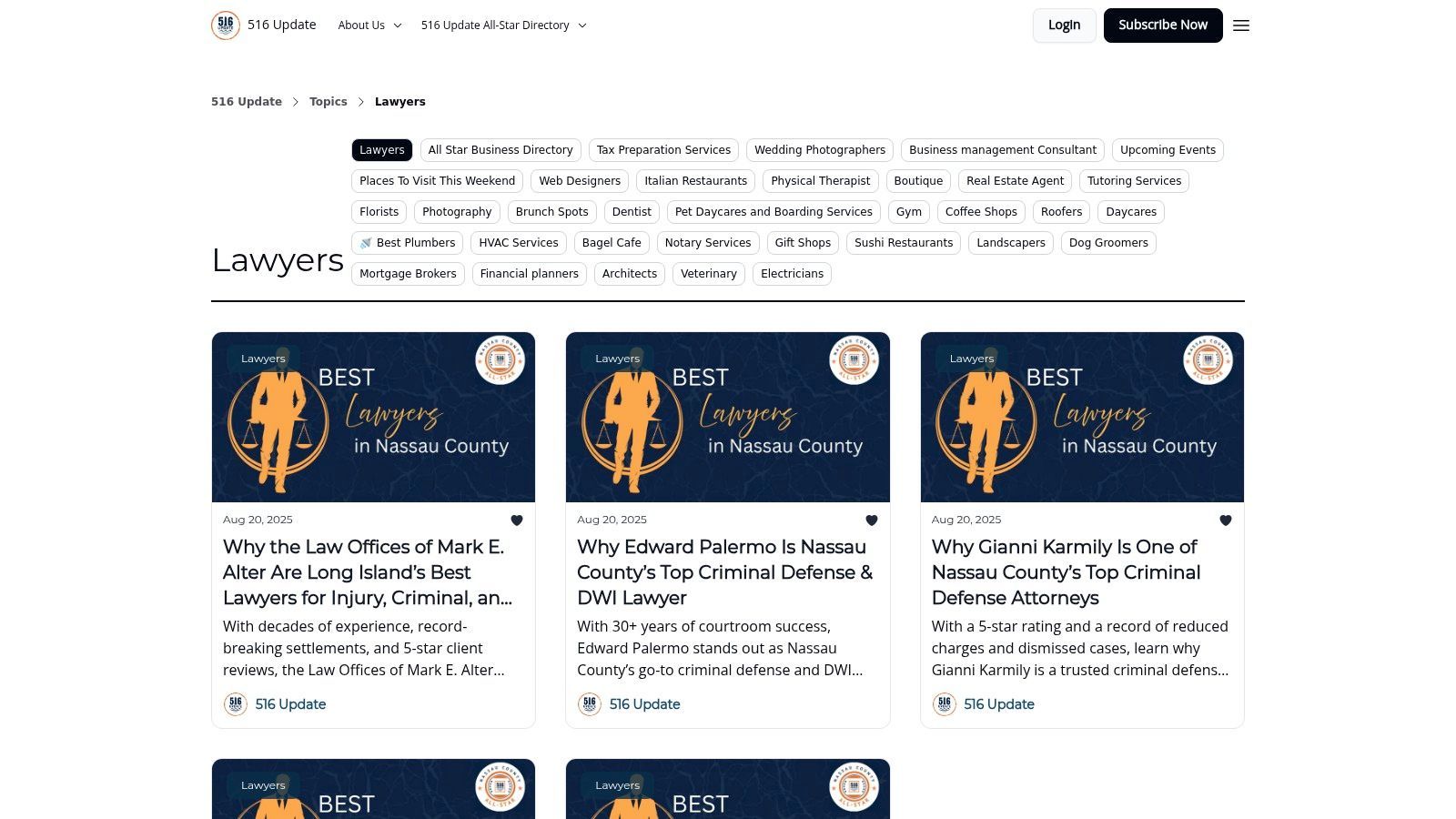Select the Upcoming Events tag
The image size is (1456, 819).
point(1168,150)
